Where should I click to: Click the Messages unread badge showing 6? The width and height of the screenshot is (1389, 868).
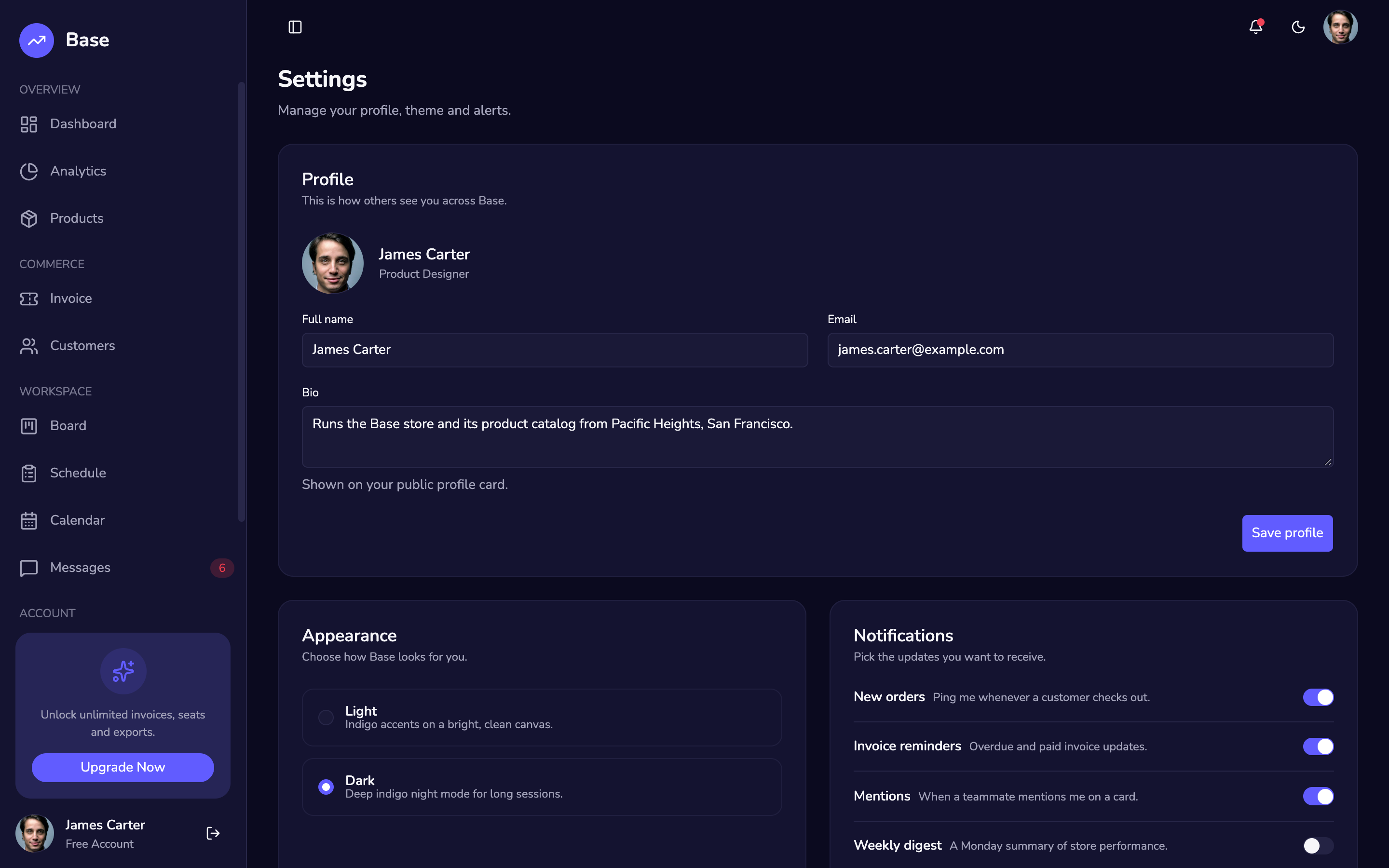tap(222, 568)
